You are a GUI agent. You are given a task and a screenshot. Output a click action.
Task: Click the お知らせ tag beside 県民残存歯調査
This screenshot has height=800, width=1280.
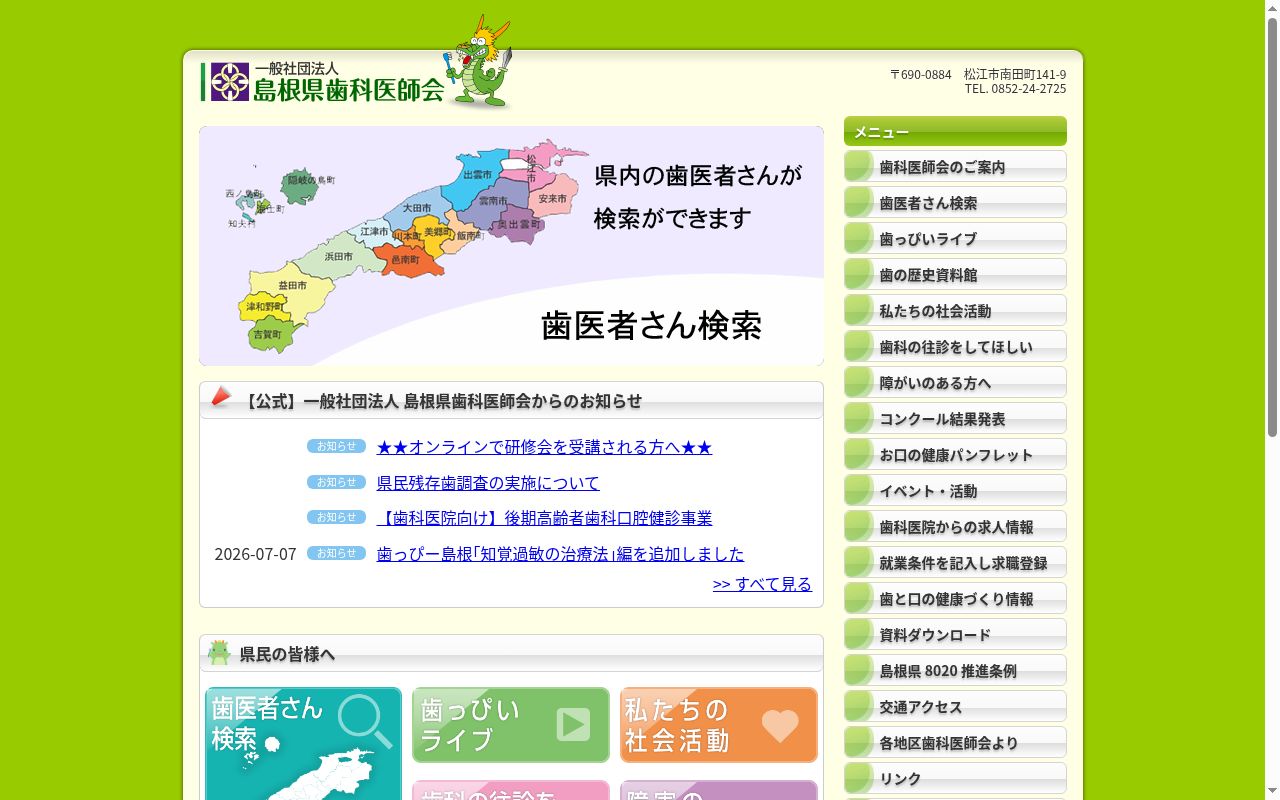pos(336,482)
